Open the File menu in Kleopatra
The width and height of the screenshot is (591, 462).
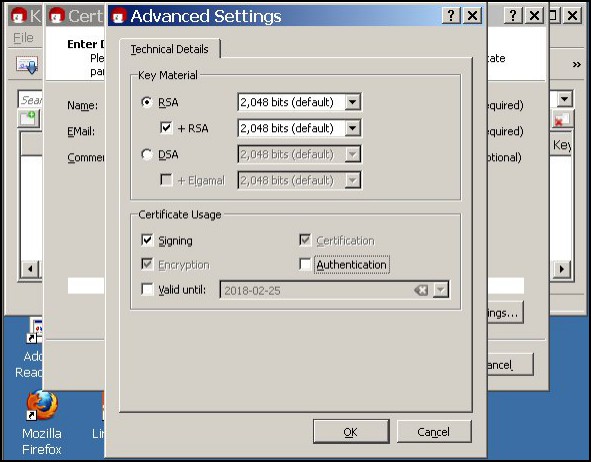pos(23,38)
